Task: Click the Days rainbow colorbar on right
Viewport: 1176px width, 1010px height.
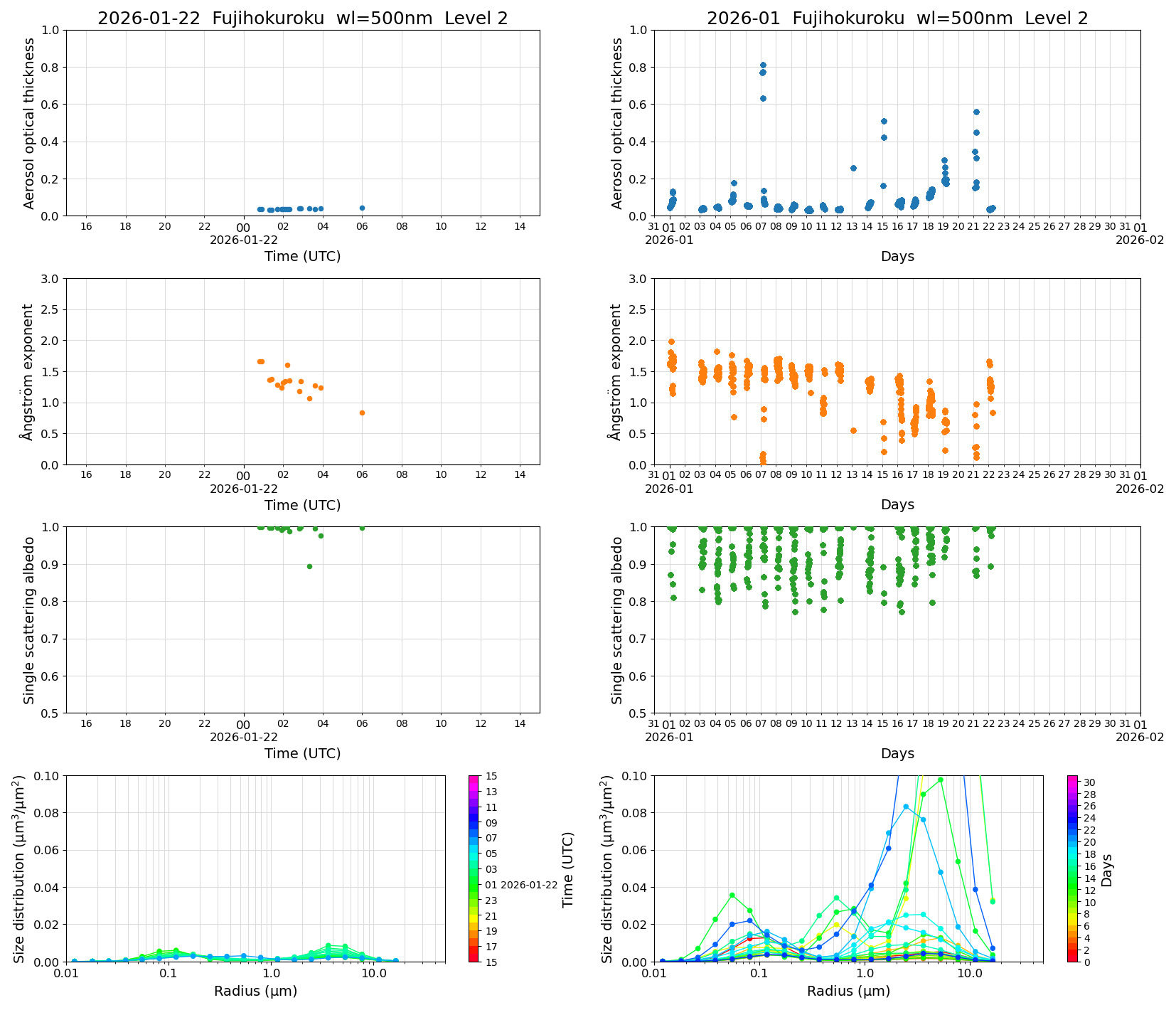Action: coord(1072,868)
